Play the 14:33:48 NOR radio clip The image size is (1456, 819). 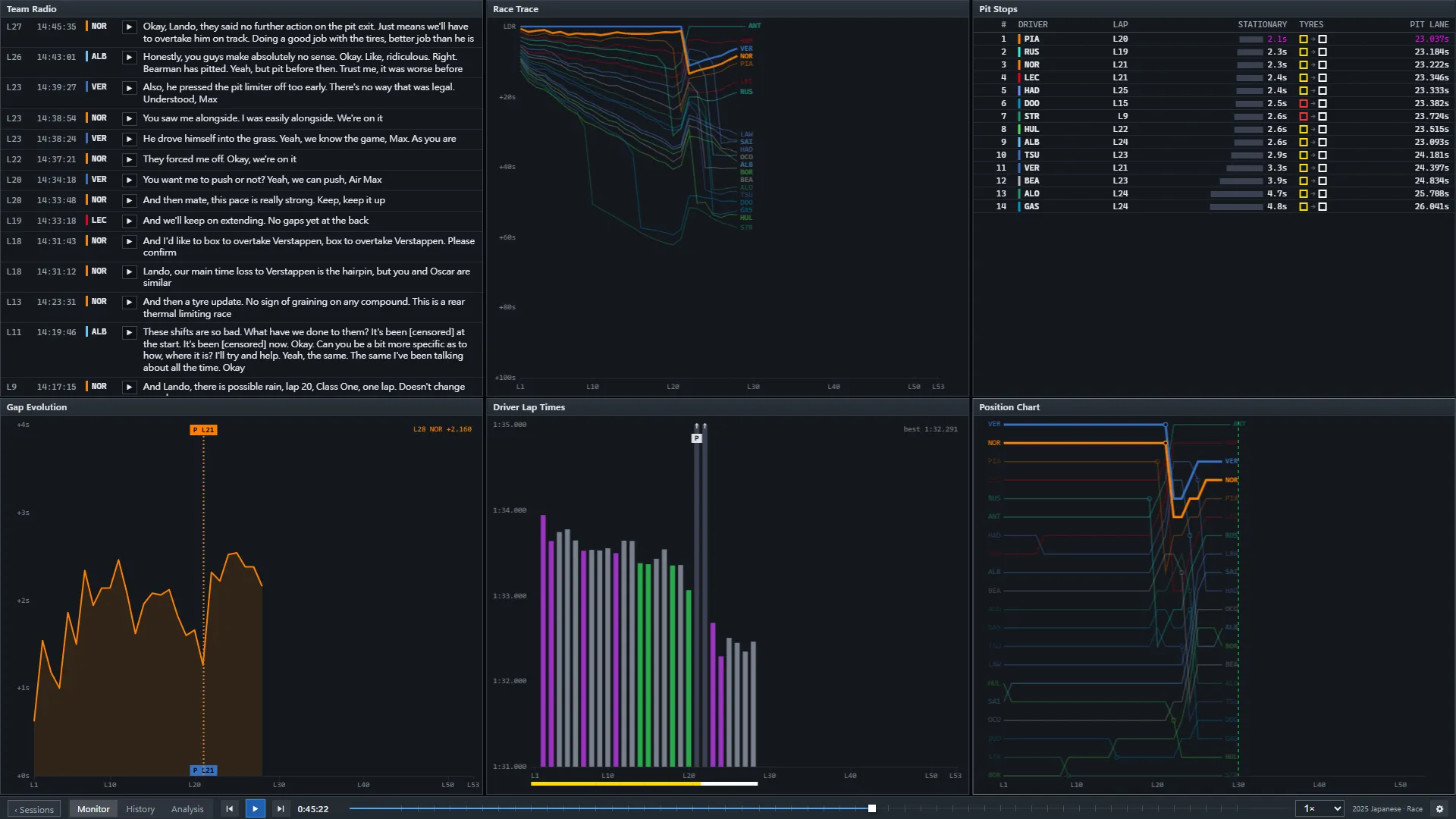[x=129, y=201]
